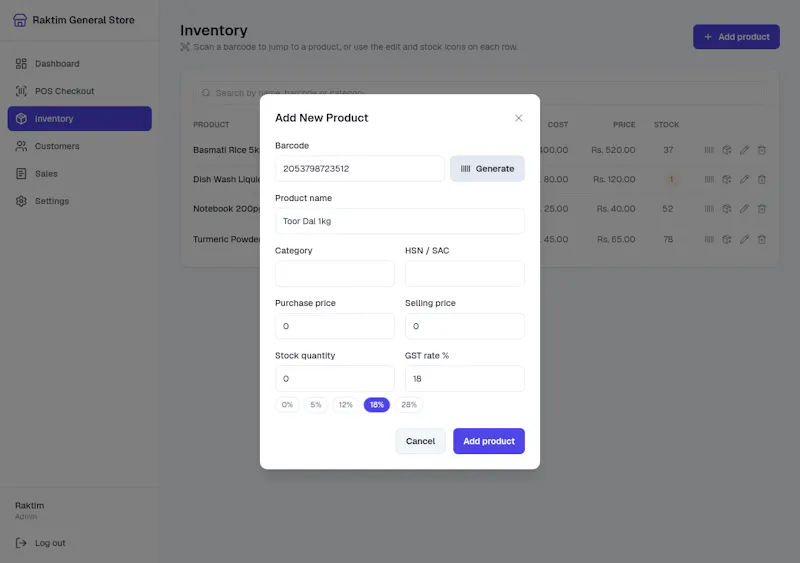Image resolution: width=800 pixels, height=563 pixels.
Task: Click the Stock quantity field
Action: (x=335, y=379)
